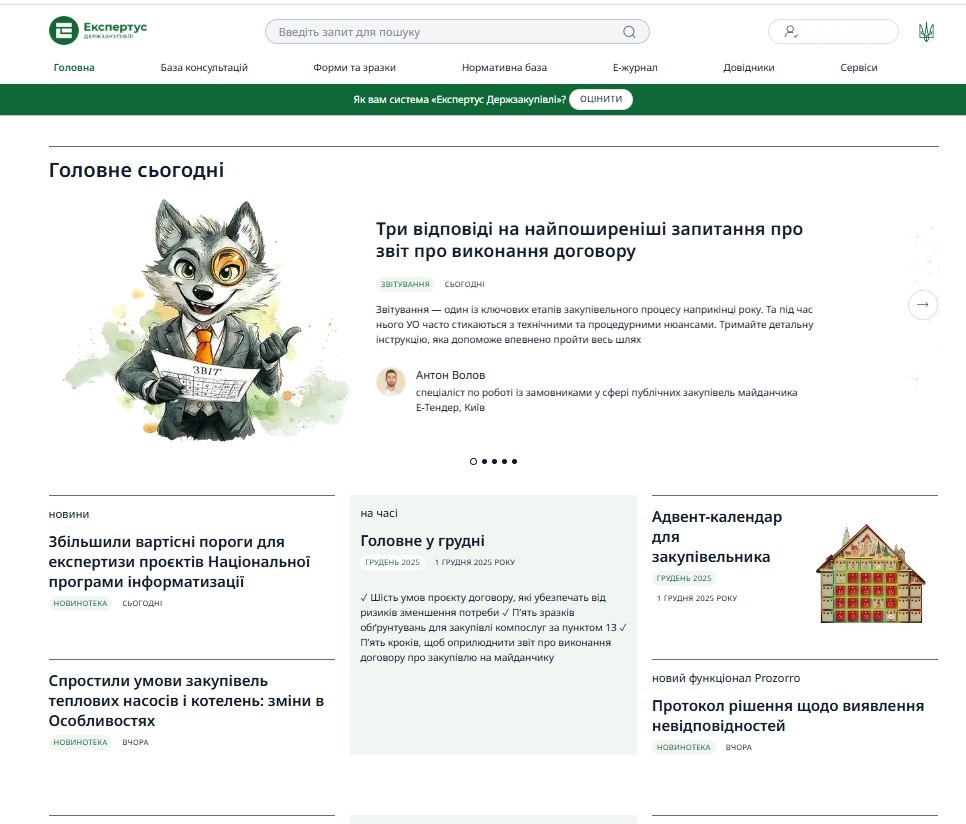Select the third carousel dot indicator
The image size is (966, 824).
click(495, 462)
